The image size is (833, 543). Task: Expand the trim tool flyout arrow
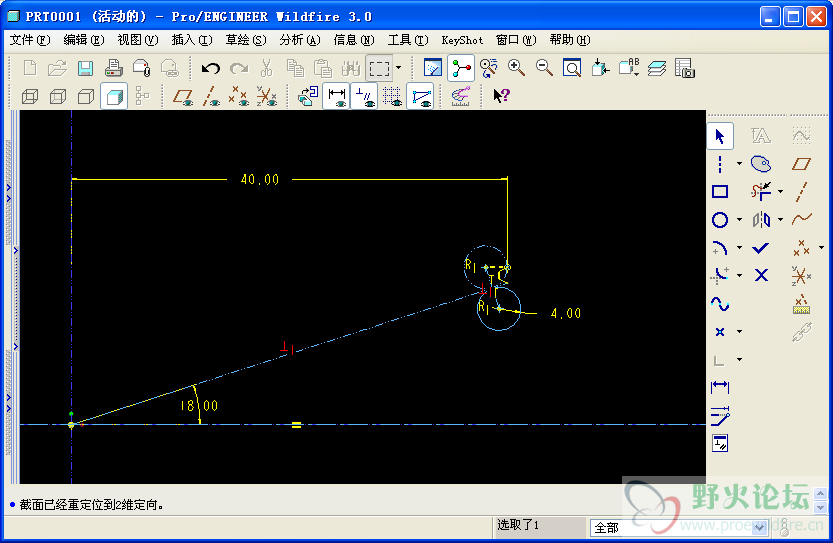point(780,191)
